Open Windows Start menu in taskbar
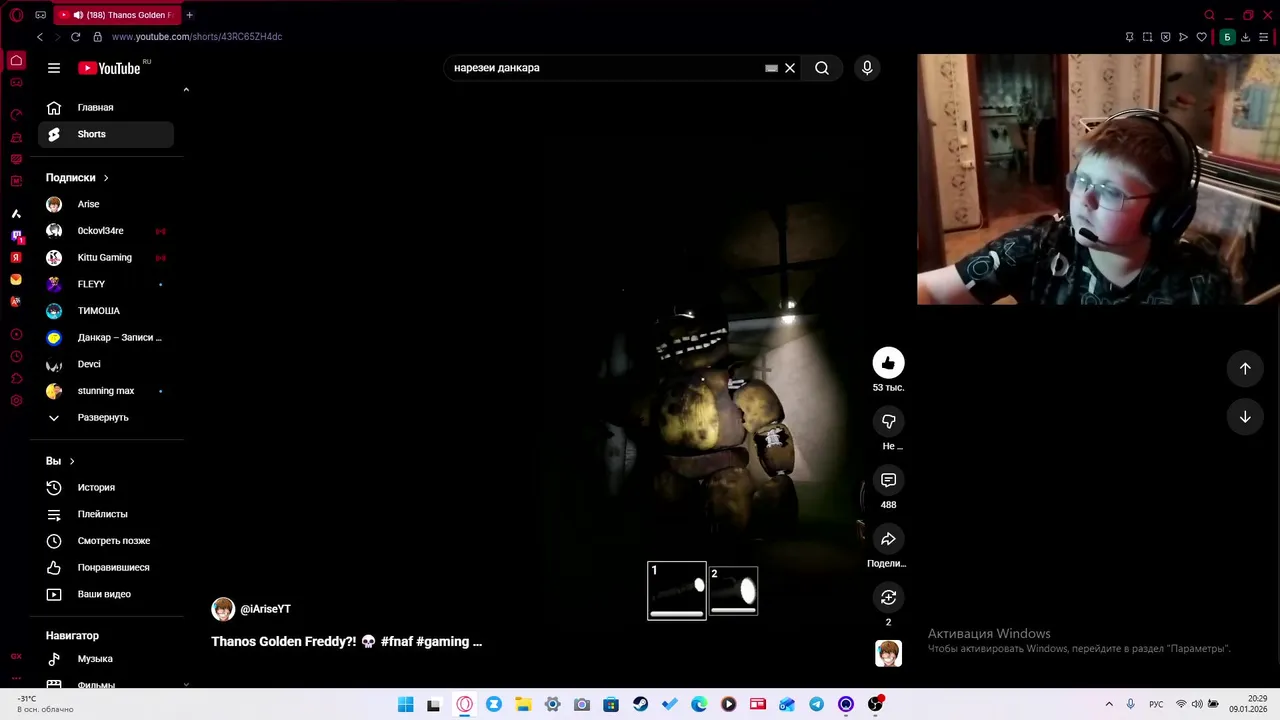Viewport: 1280px width, 720px height. (405, 705)
